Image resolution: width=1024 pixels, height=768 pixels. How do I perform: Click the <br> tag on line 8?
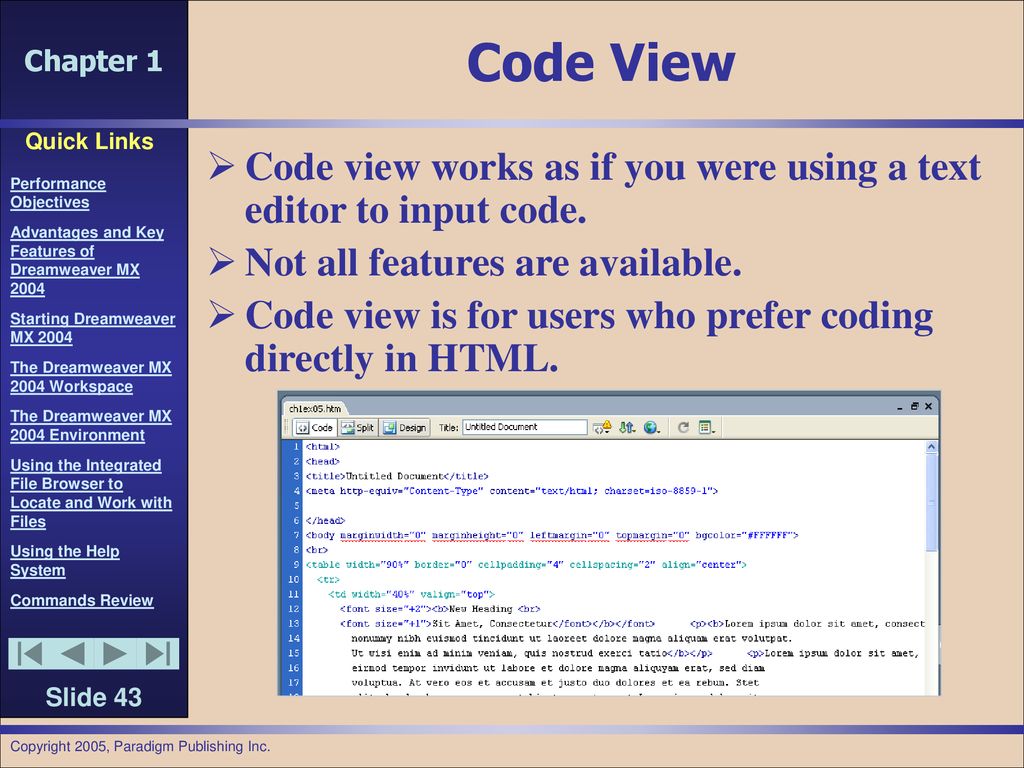click(x=317, y=551)
